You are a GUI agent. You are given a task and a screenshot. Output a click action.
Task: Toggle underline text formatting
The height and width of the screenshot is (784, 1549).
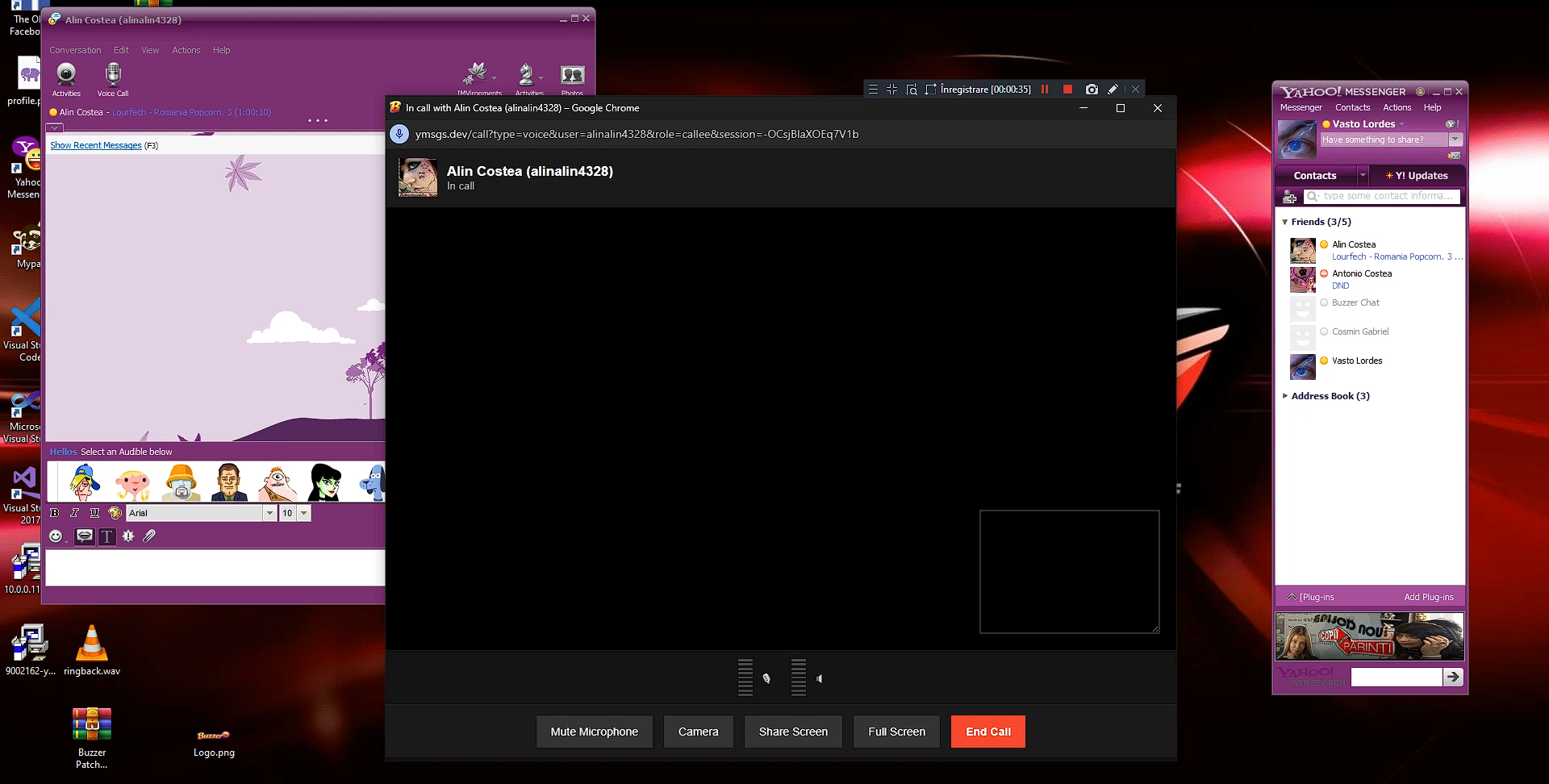pyautogui.click(x=94, y=513)
